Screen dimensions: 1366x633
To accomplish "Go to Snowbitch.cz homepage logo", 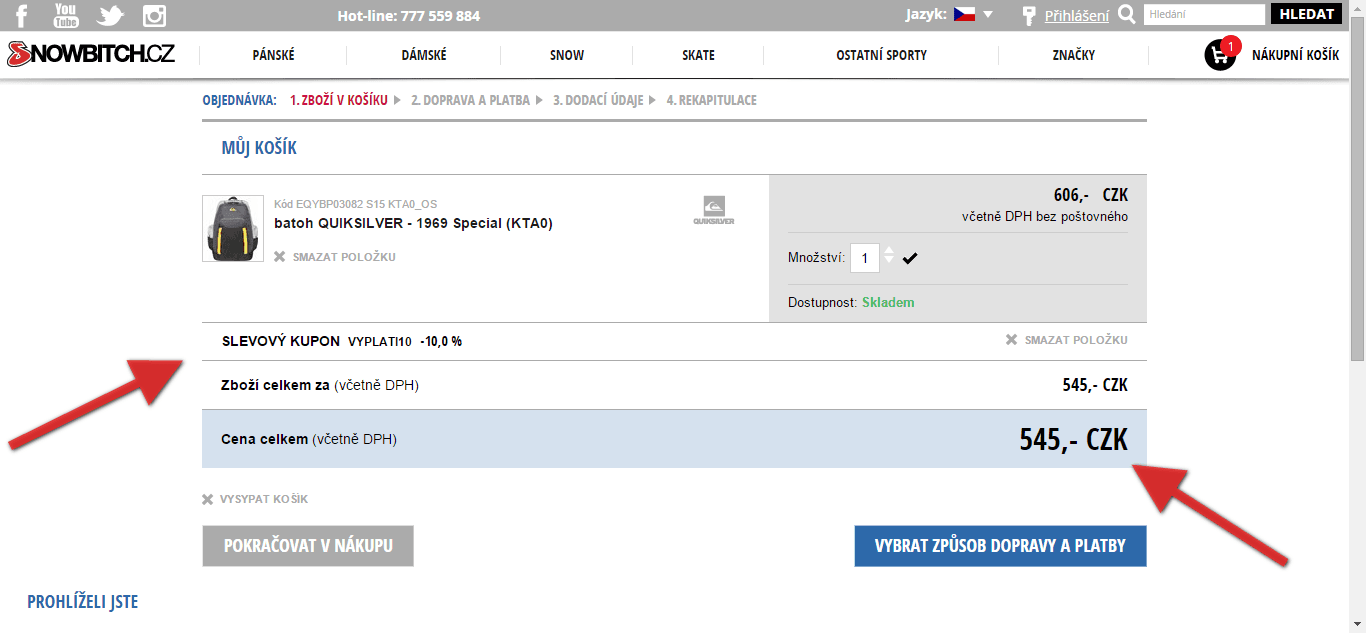I will [x=91, y=54].
